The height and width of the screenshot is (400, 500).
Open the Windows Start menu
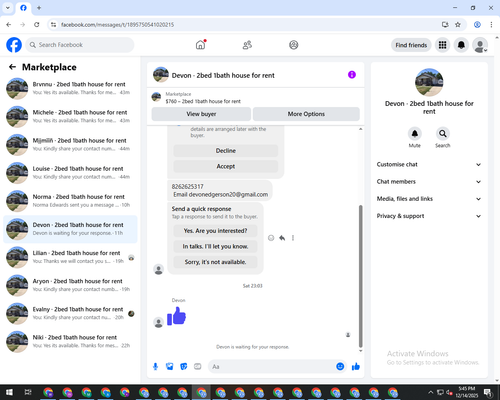point(9,392)
